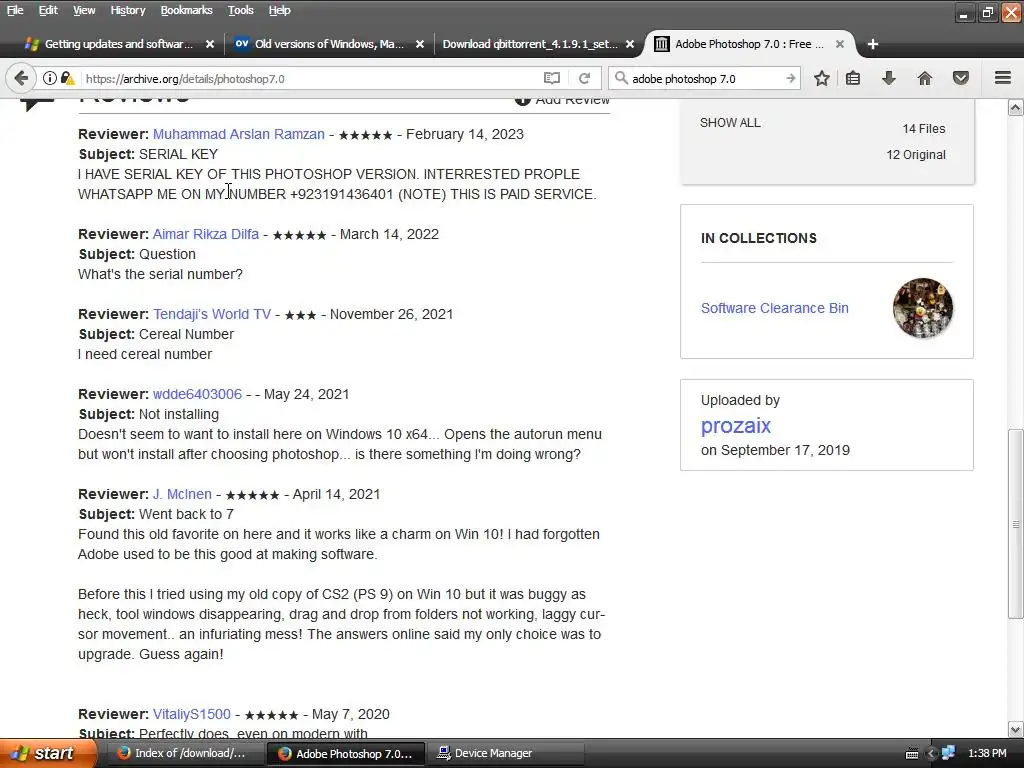Open the Windows start button
The image size is (1024, 768).
[x=48, y=753]
